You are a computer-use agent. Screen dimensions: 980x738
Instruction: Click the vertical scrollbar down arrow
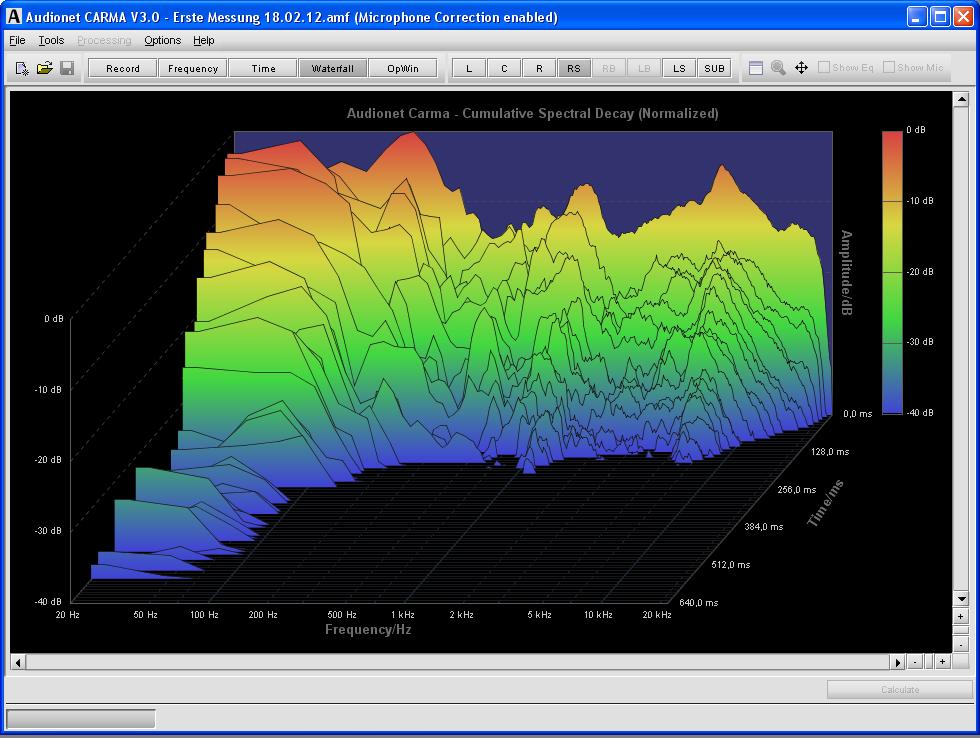pyautogui.click(x=961, y=599)
